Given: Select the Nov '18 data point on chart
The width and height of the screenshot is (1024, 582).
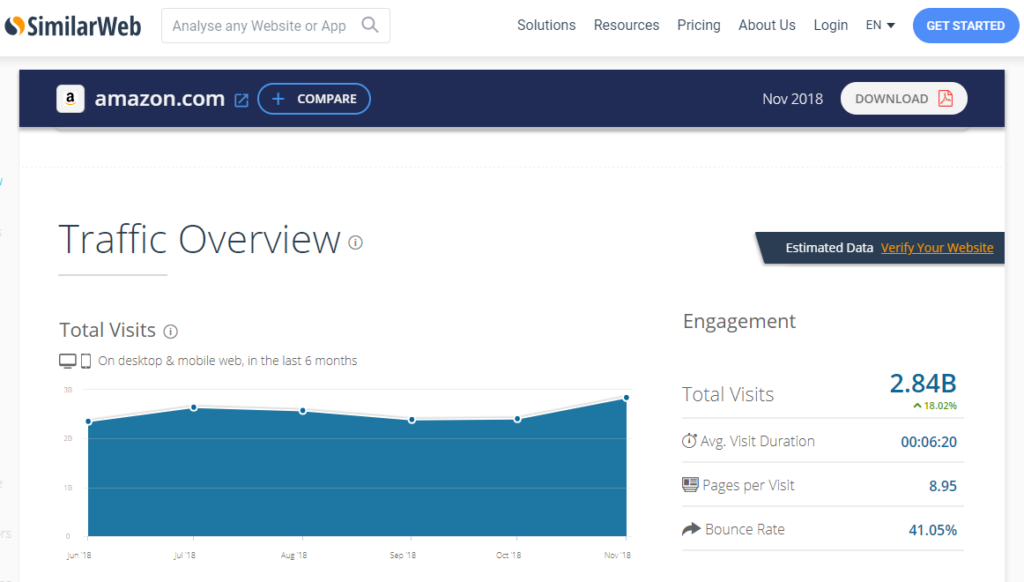Looking at the screenshot, I should coord(626,397).
